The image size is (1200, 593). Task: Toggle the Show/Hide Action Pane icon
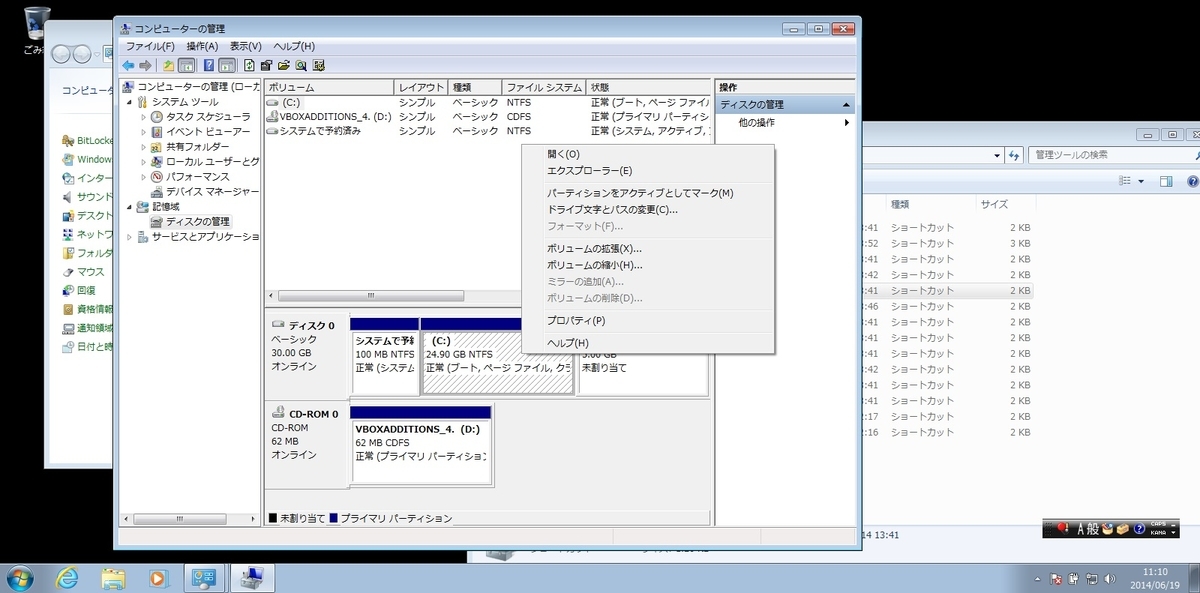227,65
